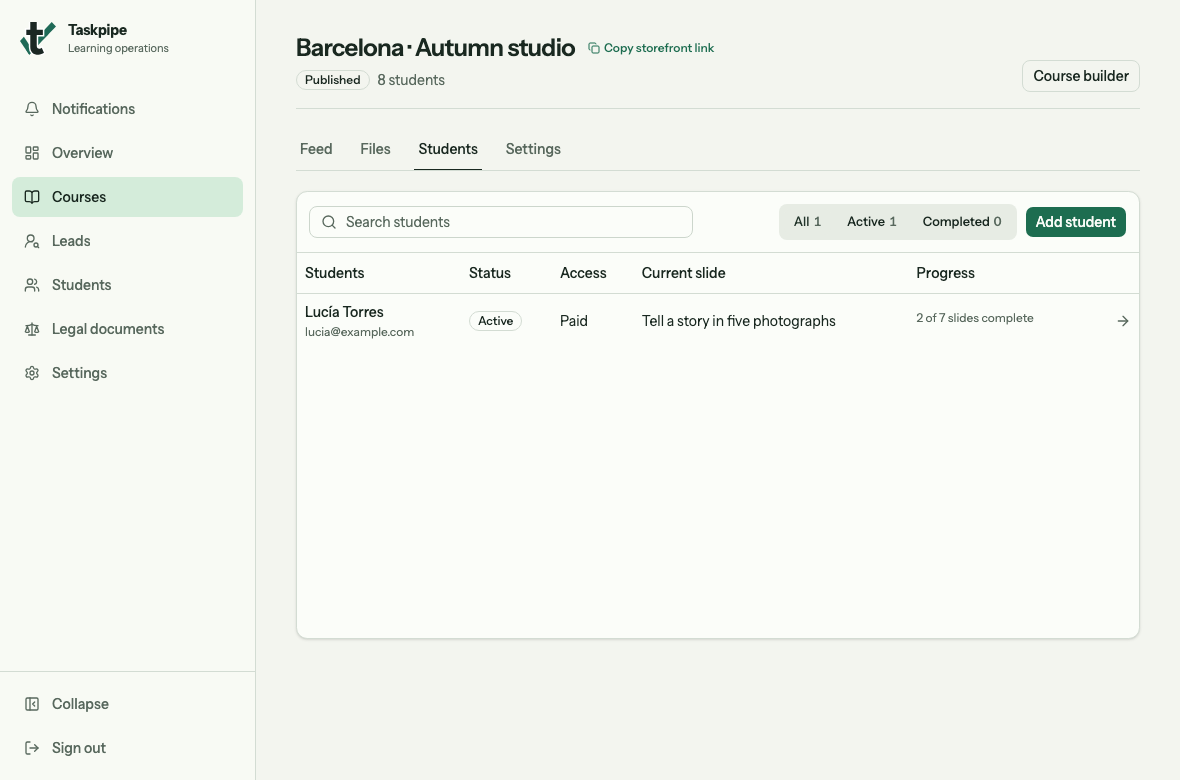The image size is (1180, 780).
Task: Click the Legal documents scales icon
Action: click(32, 329)
